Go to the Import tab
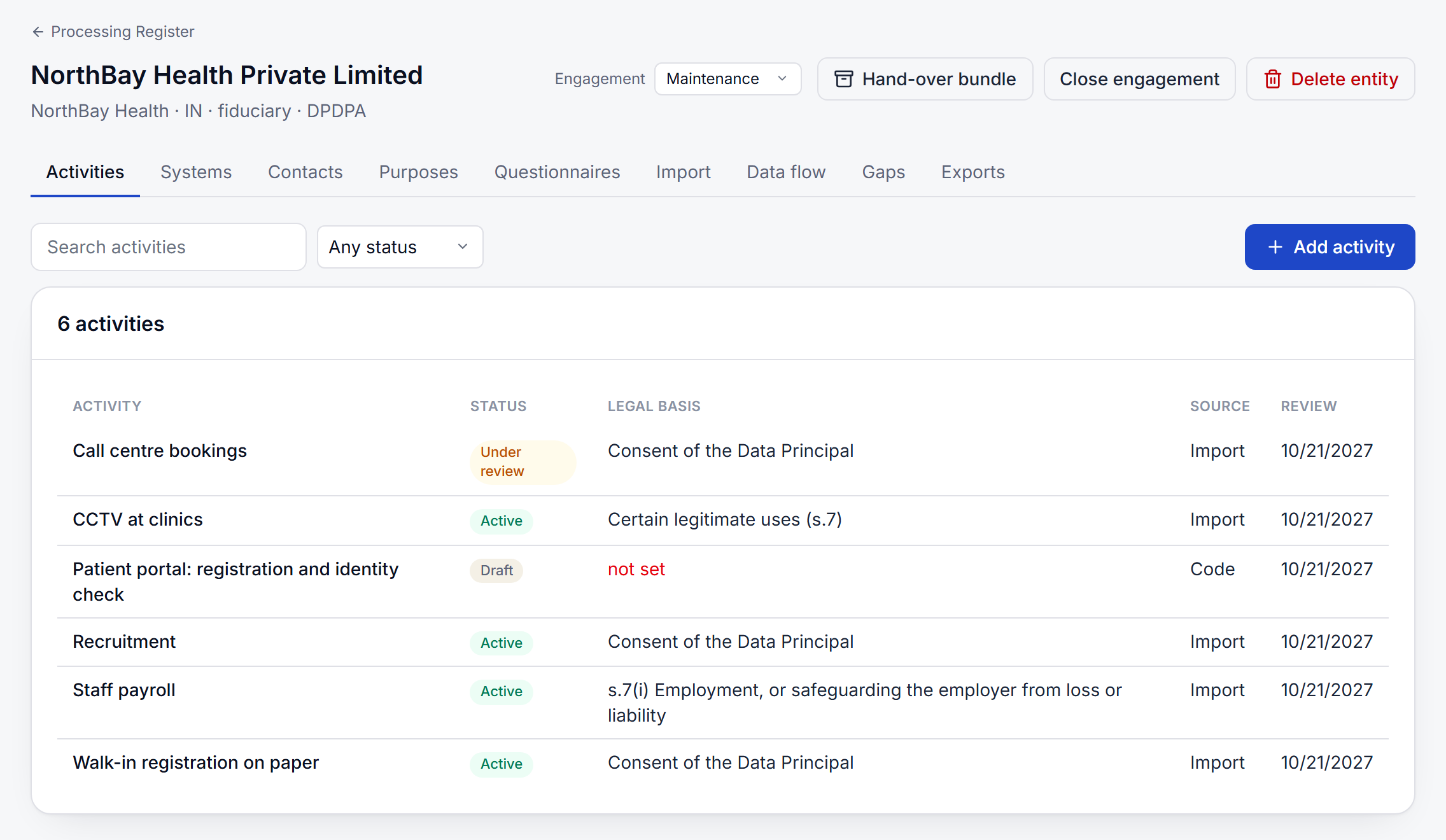 [x=683, y=172]
